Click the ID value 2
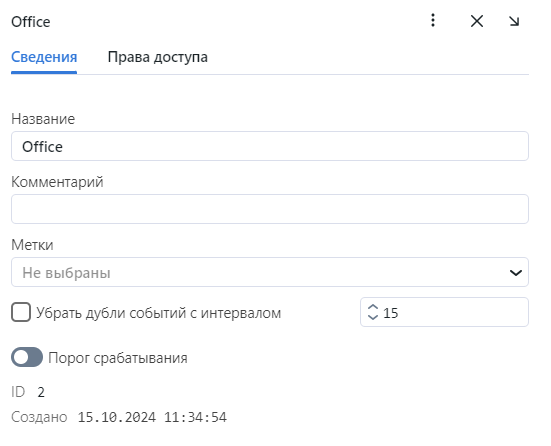The image size is (551, 446). pos(41,392)
